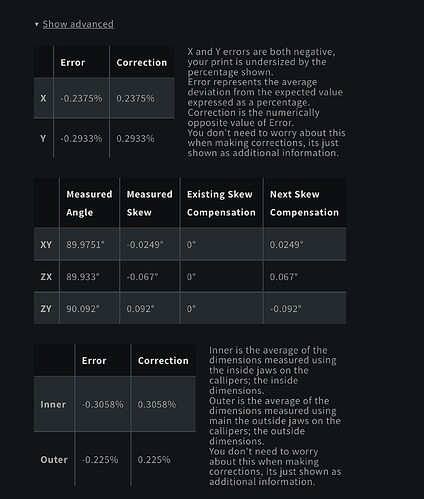Select the Inner error value -0.3058%

[103, 404]
